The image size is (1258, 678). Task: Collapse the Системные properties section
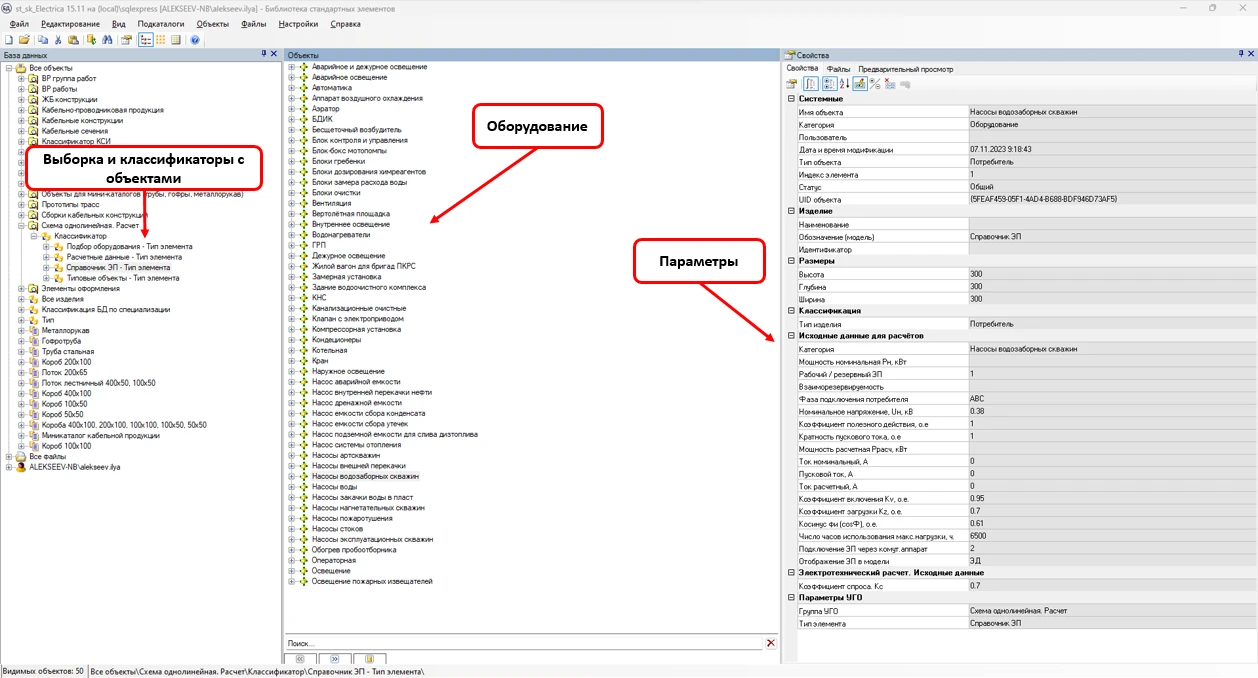[x=791, y=99]
